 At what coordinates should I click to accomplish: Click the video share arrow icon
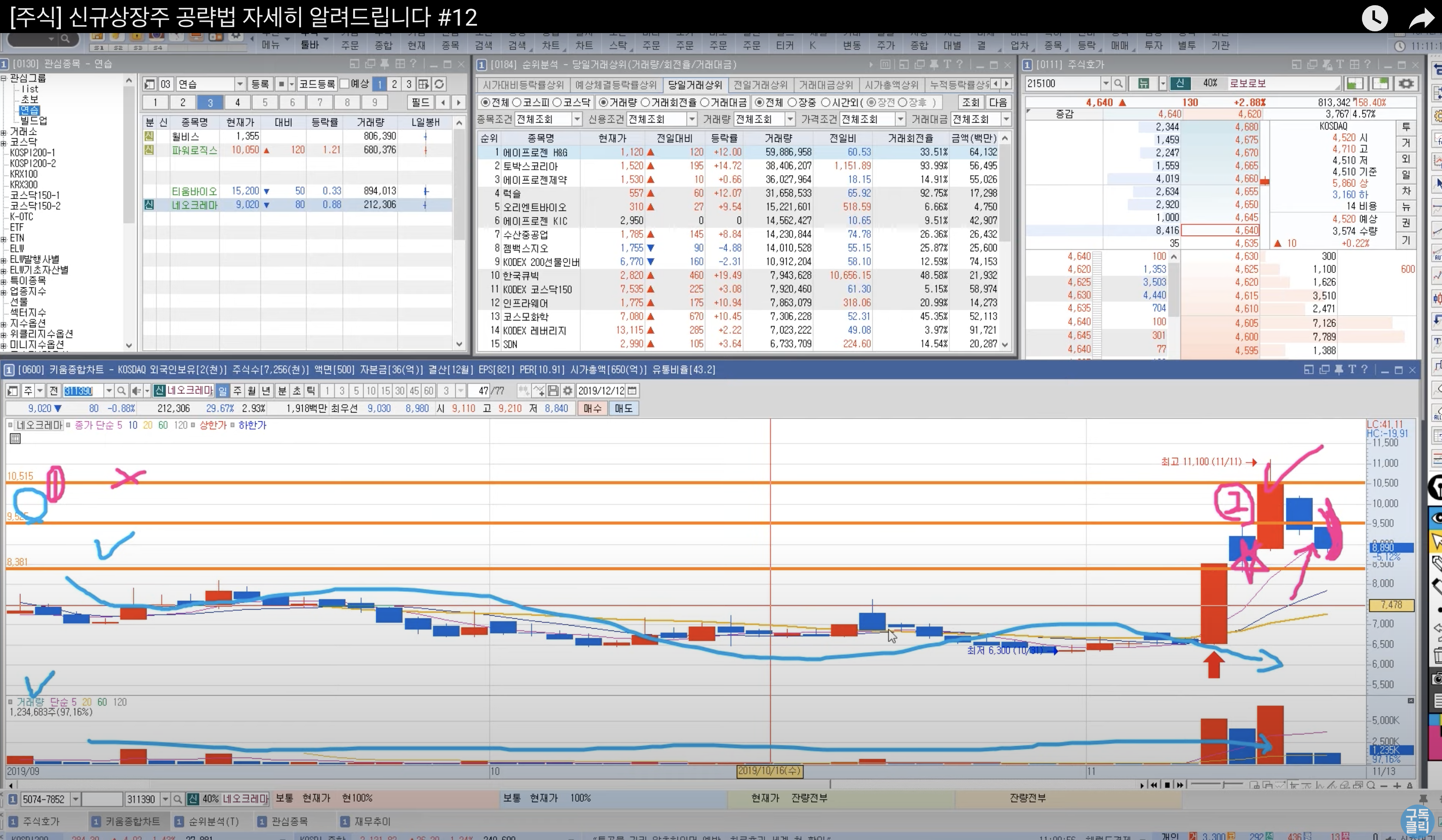(x=1421, y=19)
